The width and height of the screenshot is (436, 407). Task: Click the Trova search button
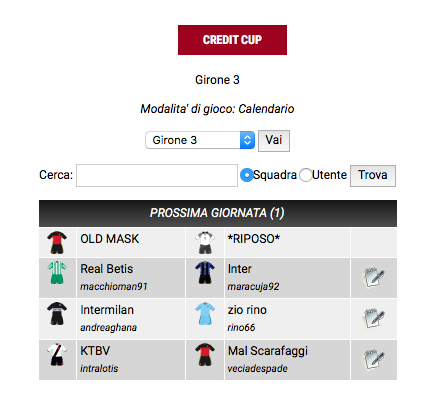tap(373, 176)
